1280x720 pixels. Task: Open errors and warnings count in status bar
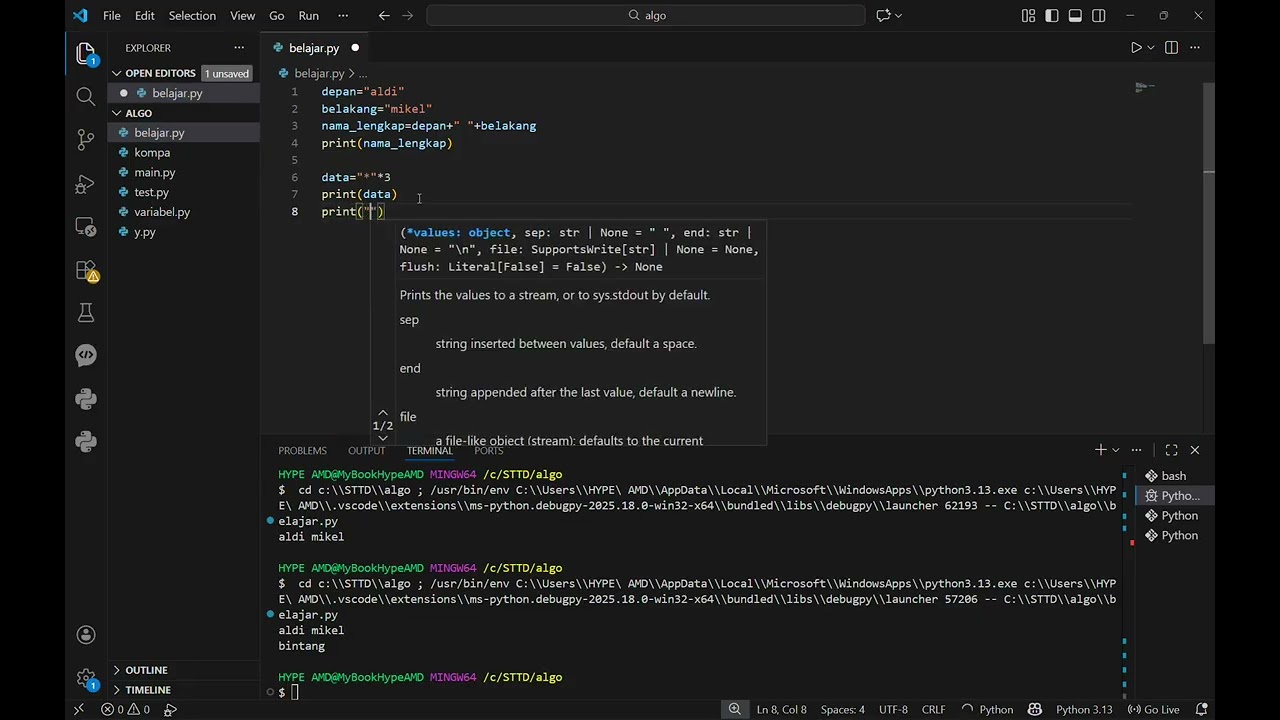(x=125, y=710)
